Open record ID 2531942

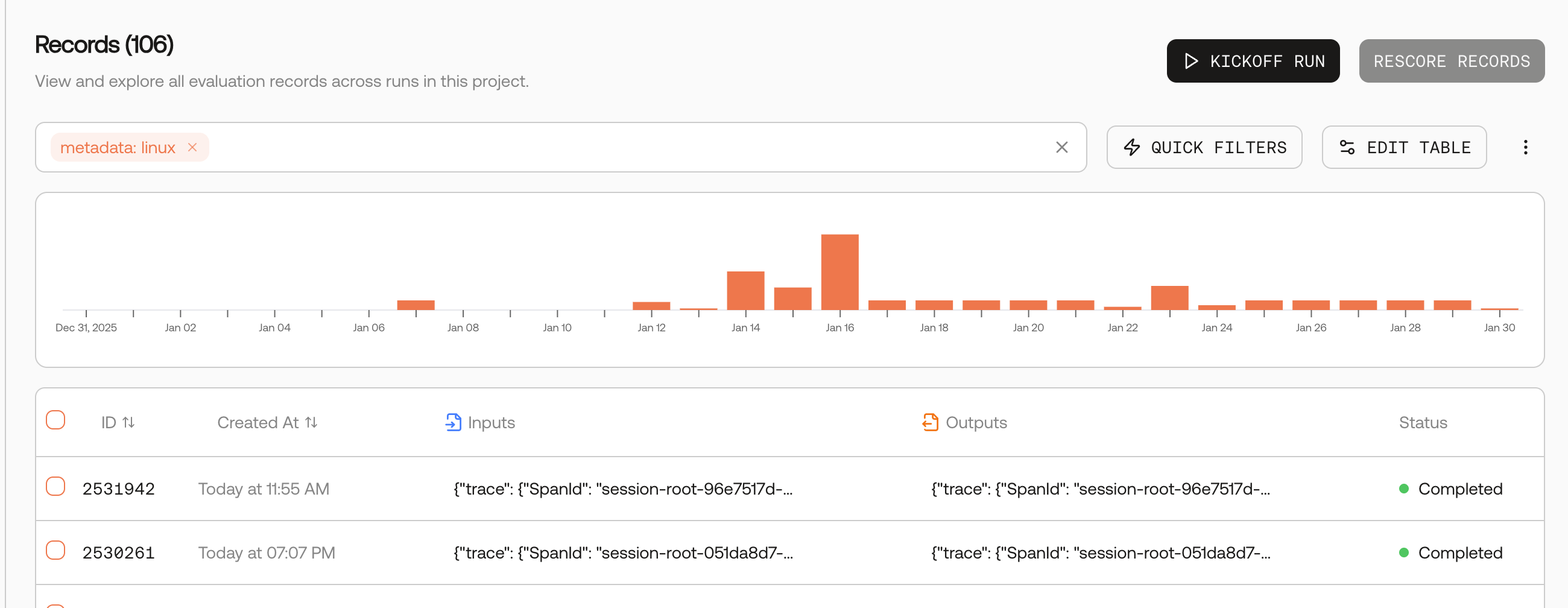(119, 489)
